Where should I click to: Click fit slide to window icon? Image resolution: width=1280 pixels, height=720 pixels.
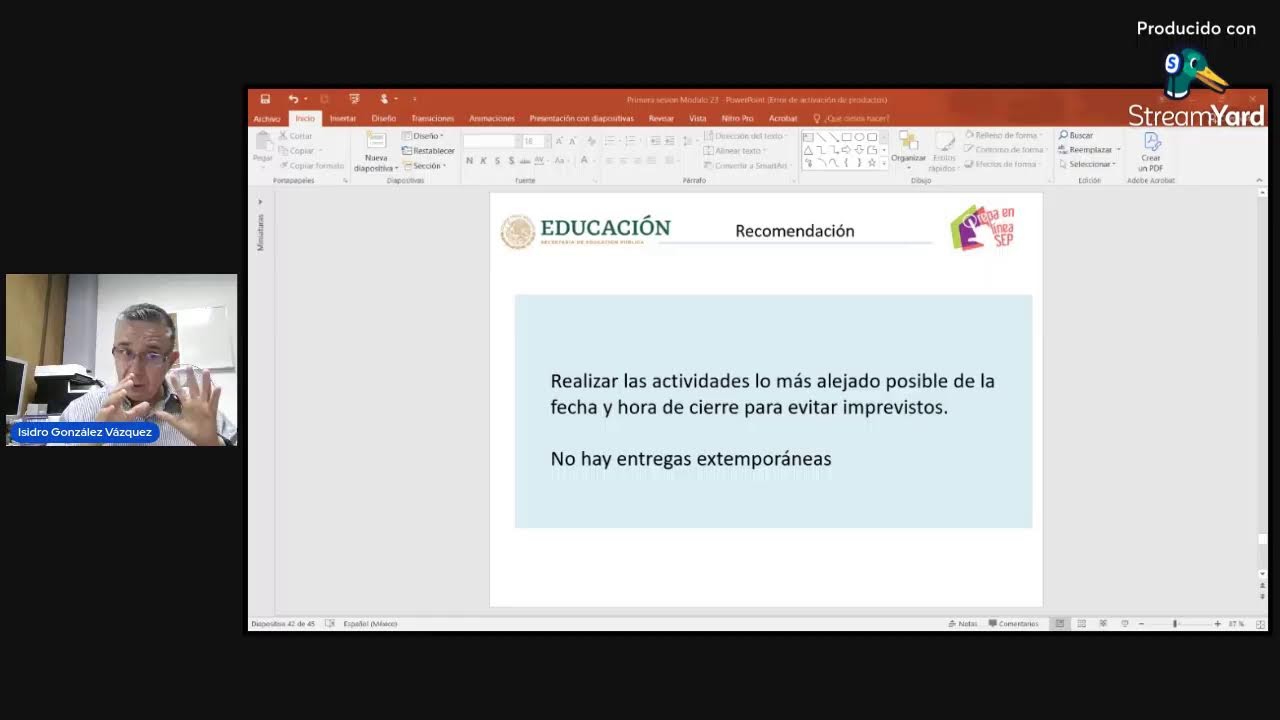[1258, 623]
